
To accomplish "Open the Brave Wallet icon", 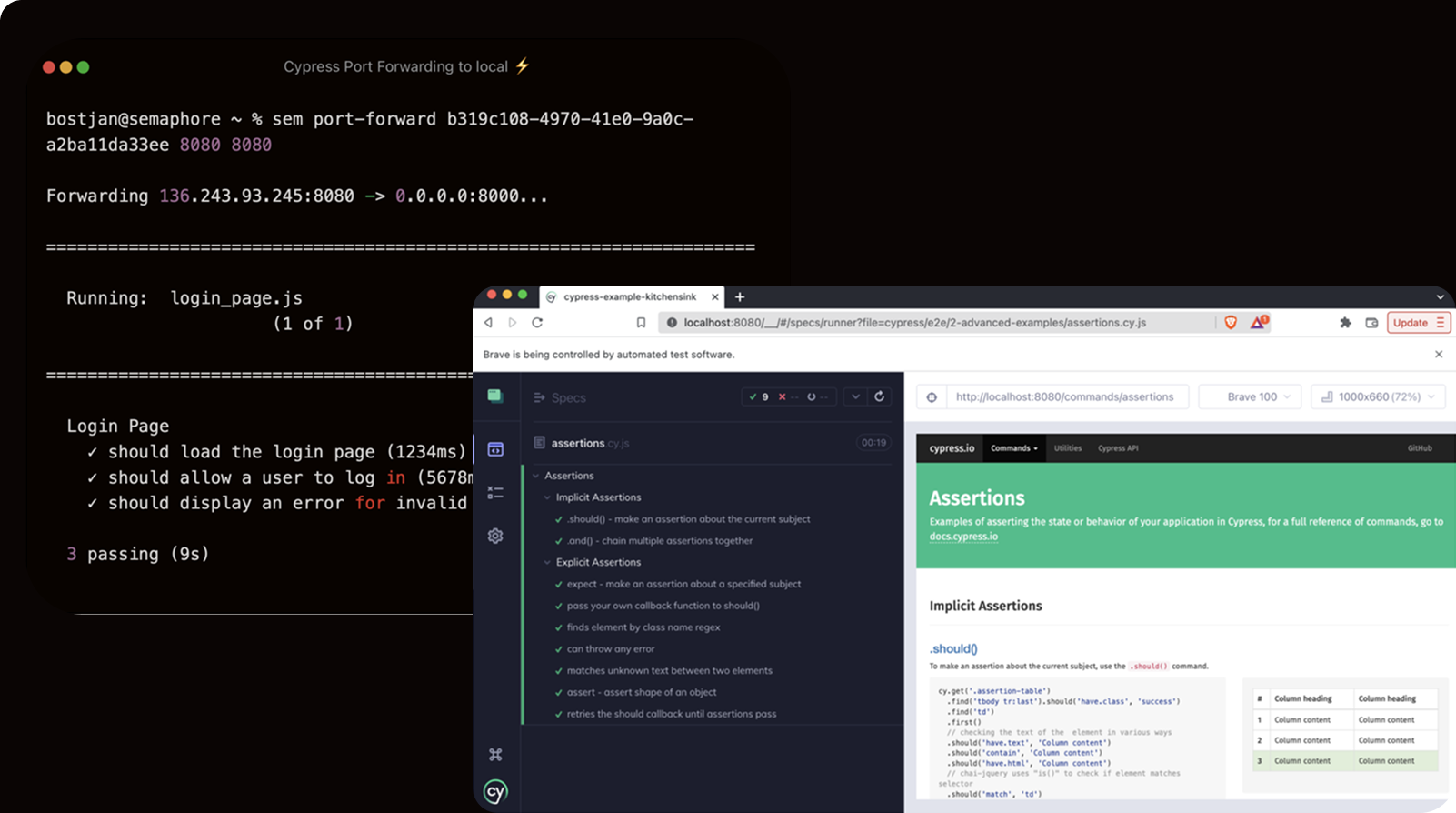I will [1371, 323].
